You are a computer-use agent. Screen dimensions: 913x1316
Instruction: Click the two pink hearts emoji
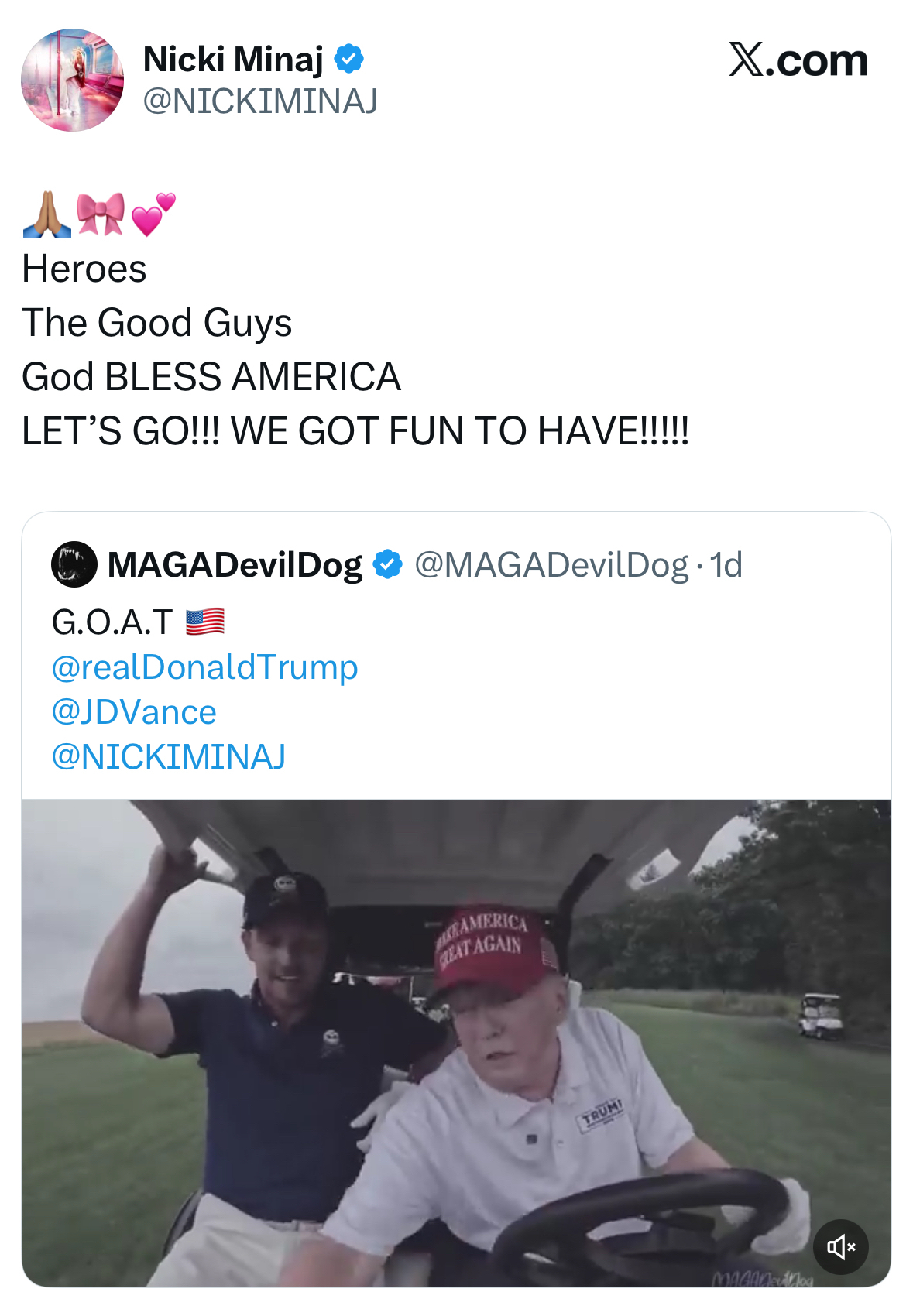(x=153, y=214)
